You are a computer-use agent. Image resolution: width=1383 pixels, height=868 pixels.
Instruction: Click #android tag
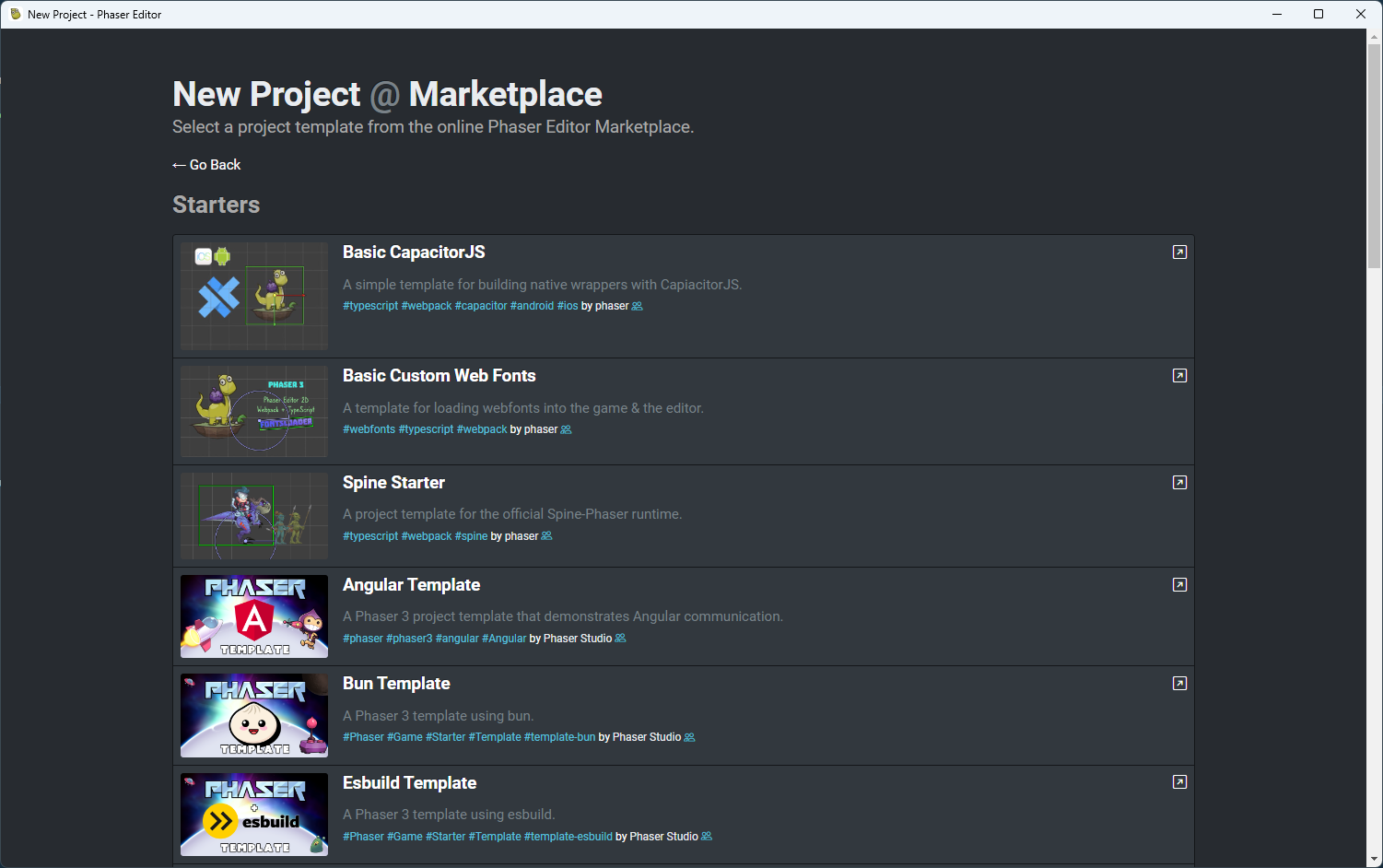[532, 306]
